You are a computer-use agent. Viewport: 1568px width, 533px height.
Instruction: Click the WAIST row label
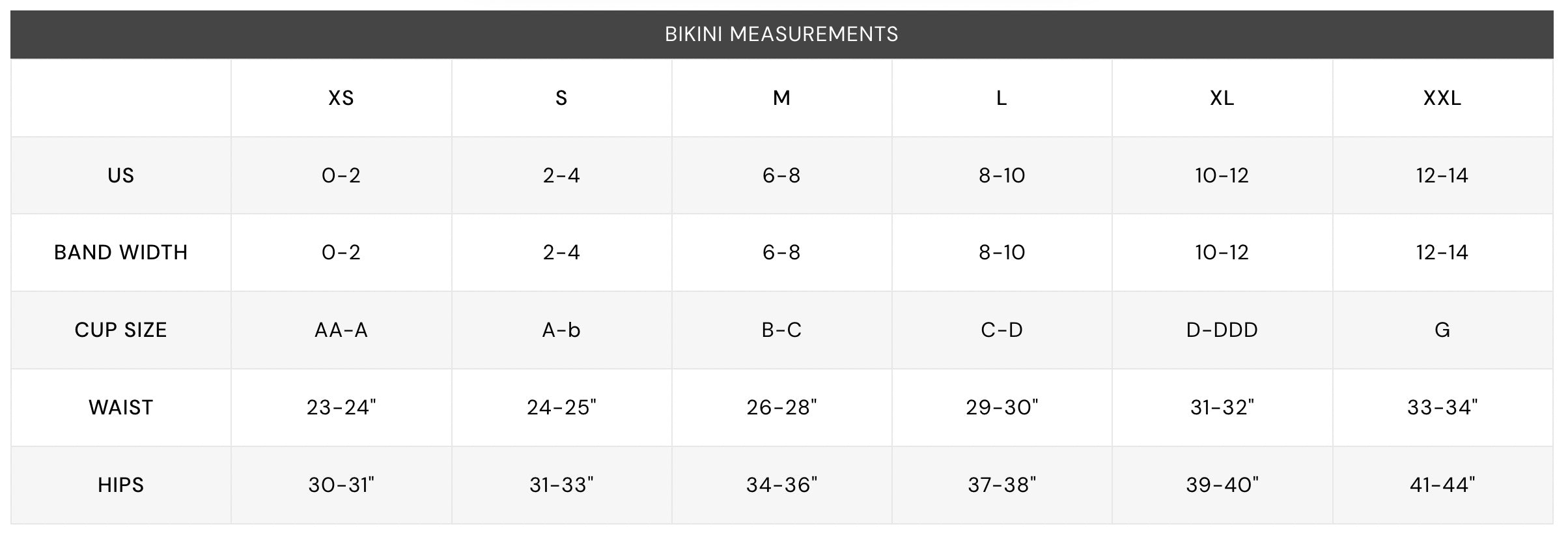click(x=121, y=407)
